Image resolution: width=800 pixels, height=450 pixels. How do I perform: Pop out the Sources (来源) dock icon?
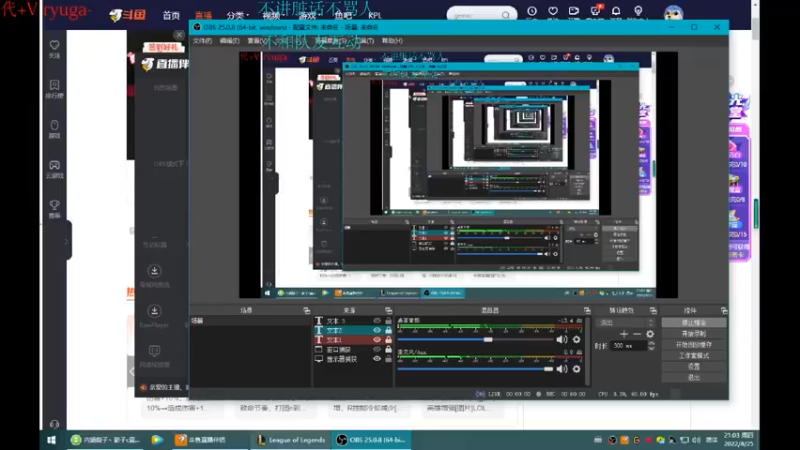388,310
